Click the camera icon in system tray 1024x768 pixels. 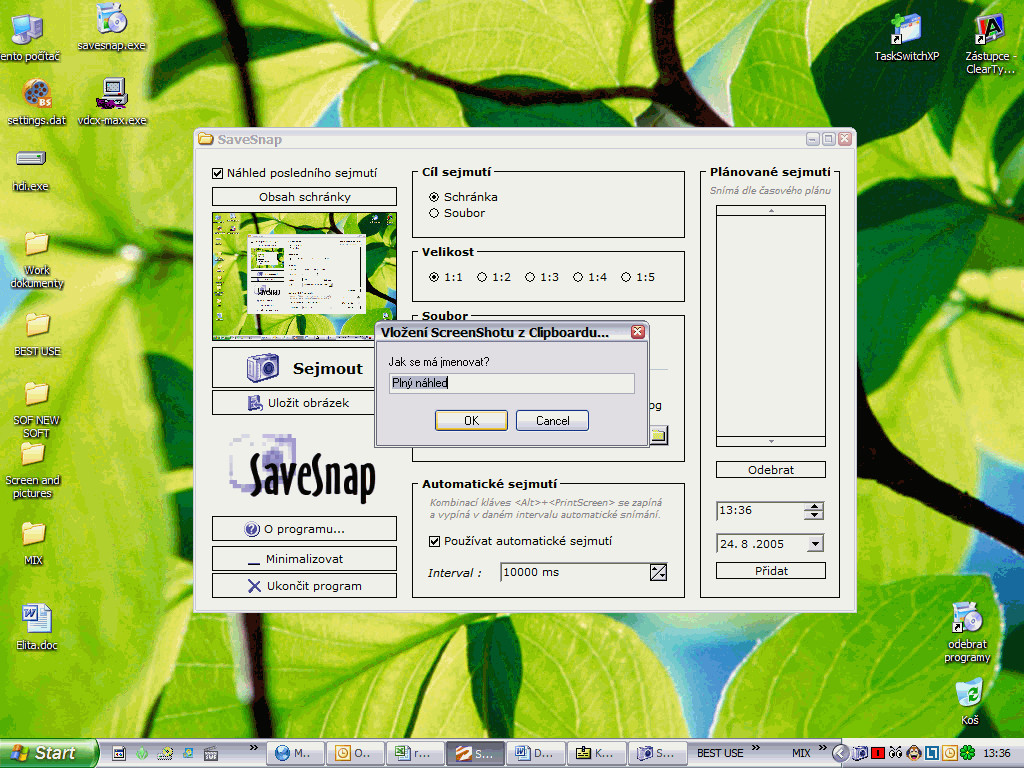click(x=860, y=753)
